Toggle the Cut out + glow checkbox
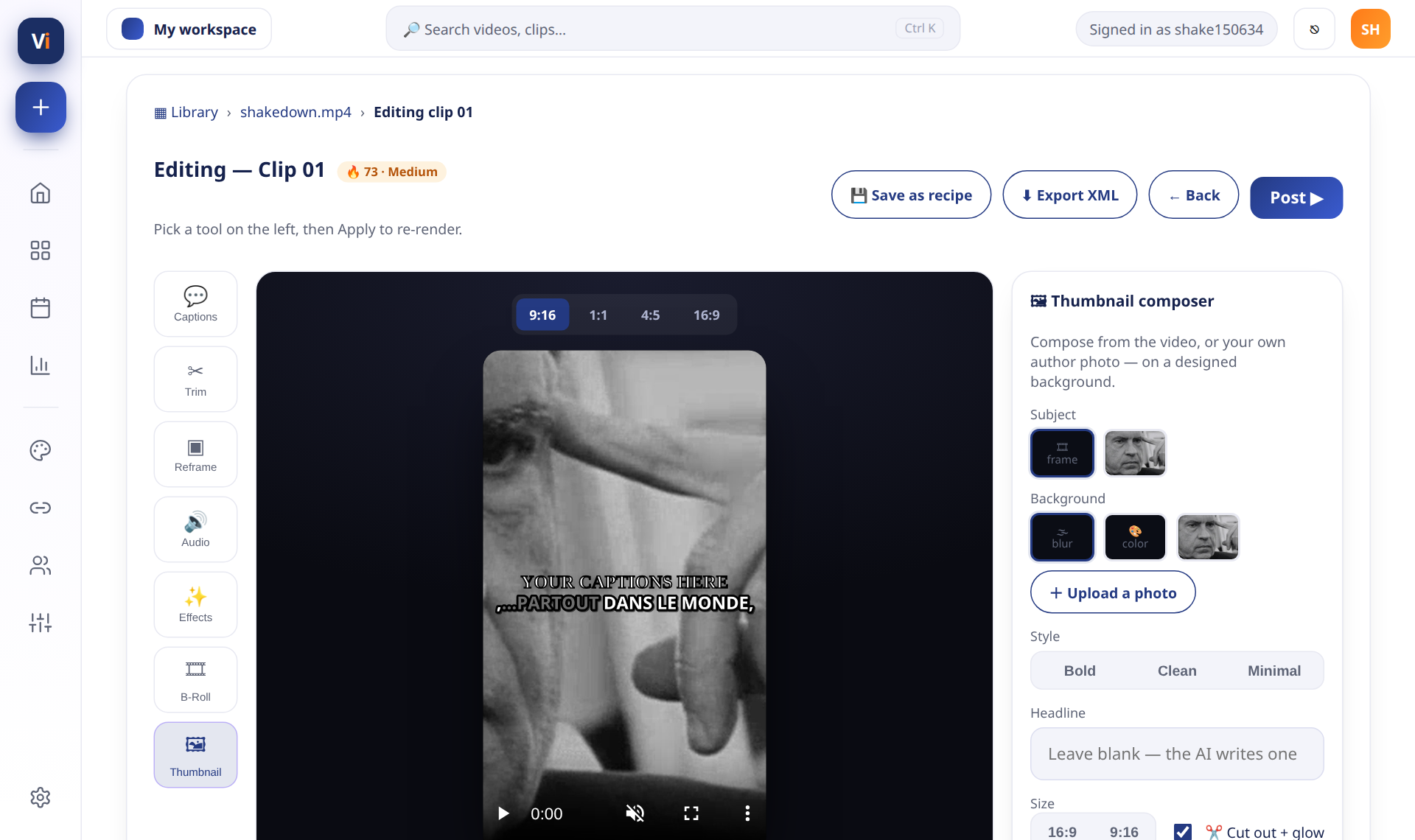The height and width of the screenshot is (840, 1415). tap(1183, 831)
